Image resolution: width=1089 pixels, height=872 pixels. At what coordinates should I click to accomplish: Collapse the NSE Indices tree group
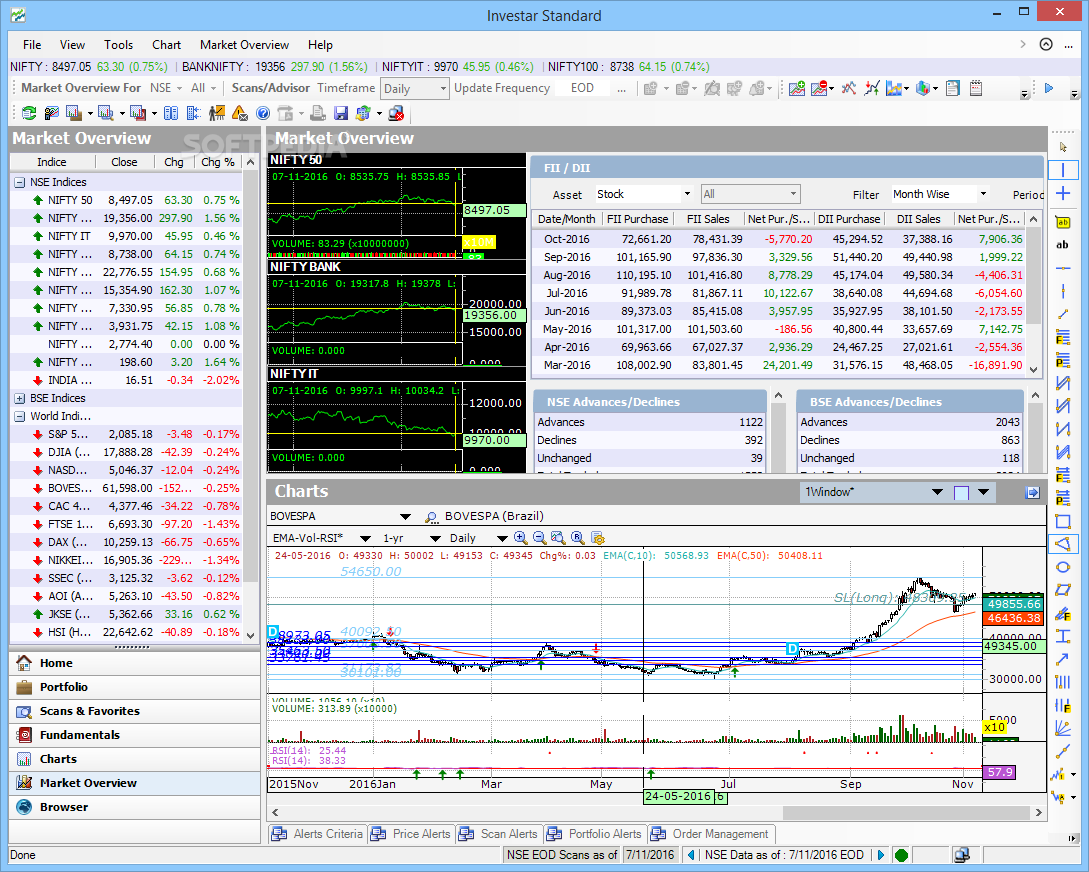pyautogui.click(x=19, y=183)
